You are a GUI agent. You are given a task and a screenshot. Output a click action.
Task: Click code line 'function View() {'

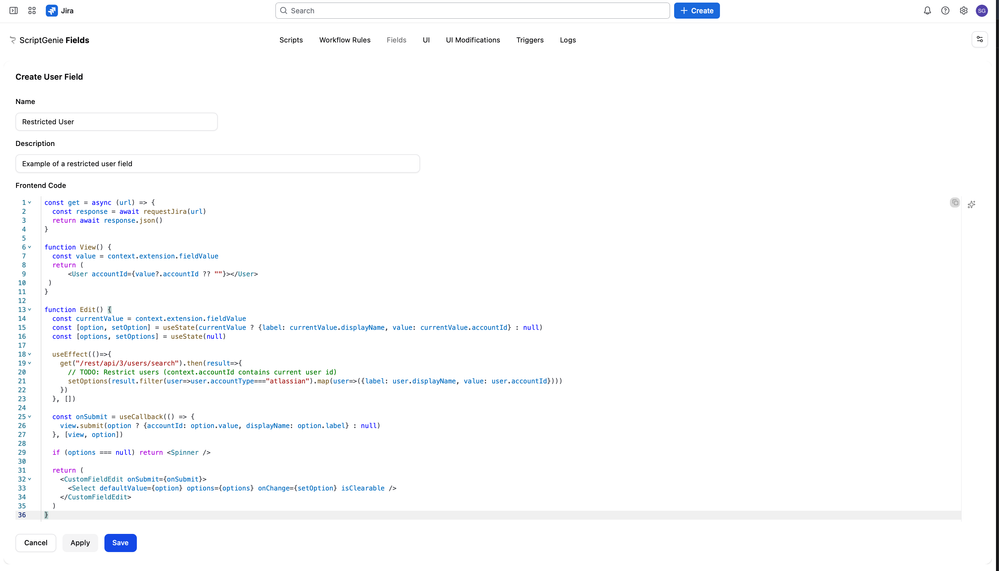pyautogui.click(x=78, y=247)
